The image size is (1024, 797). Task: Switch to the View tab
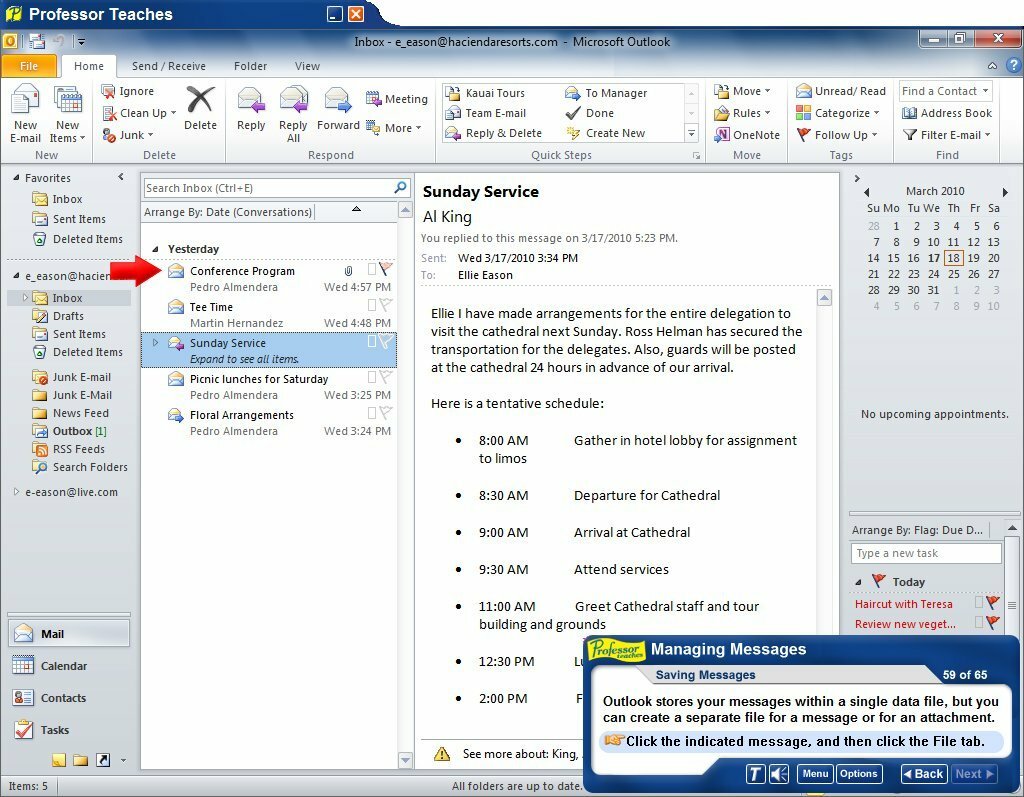tap(307, 66)
